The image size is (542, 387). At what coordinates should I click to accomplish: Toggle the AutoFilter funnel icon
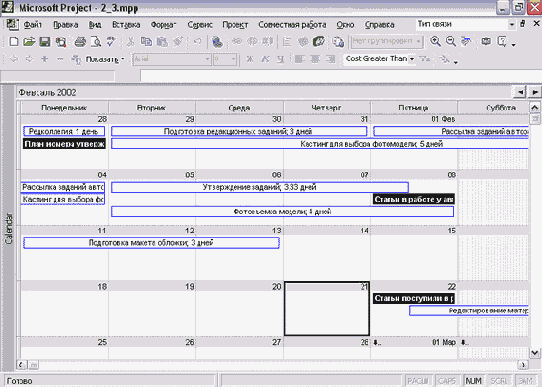[424, 59]
